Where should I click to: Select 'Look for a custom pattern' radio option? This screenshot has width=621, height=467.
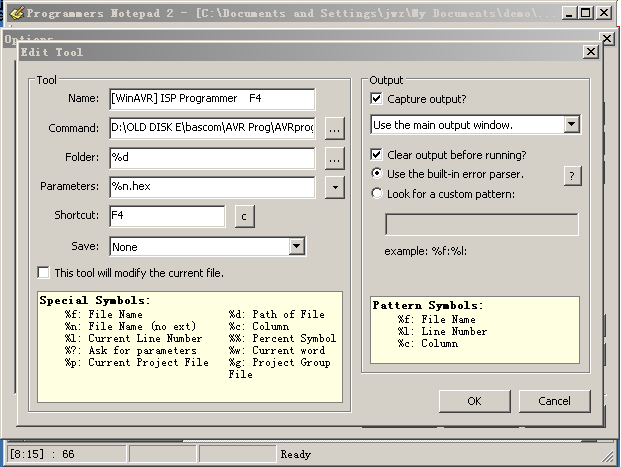(x=377, y=193)
